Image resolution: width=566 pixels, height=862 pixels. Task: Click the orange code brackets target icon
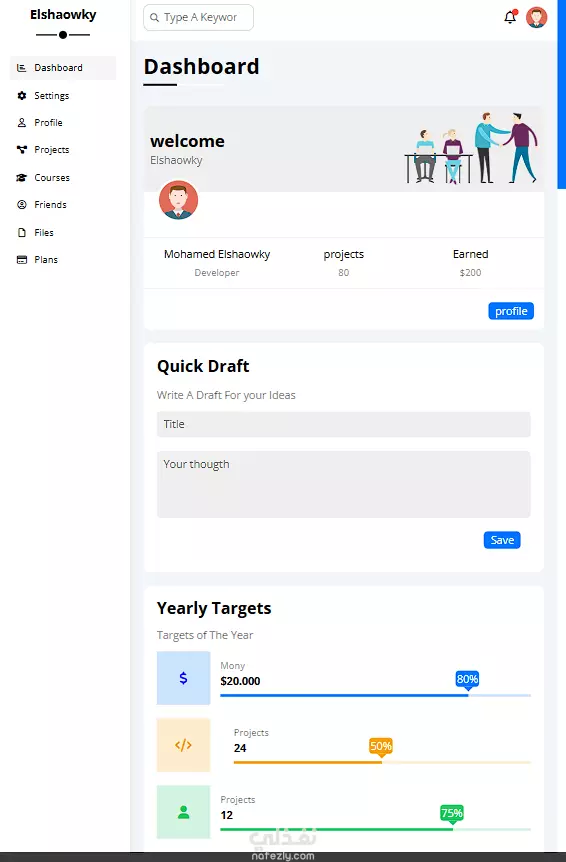tap(184, 745)
